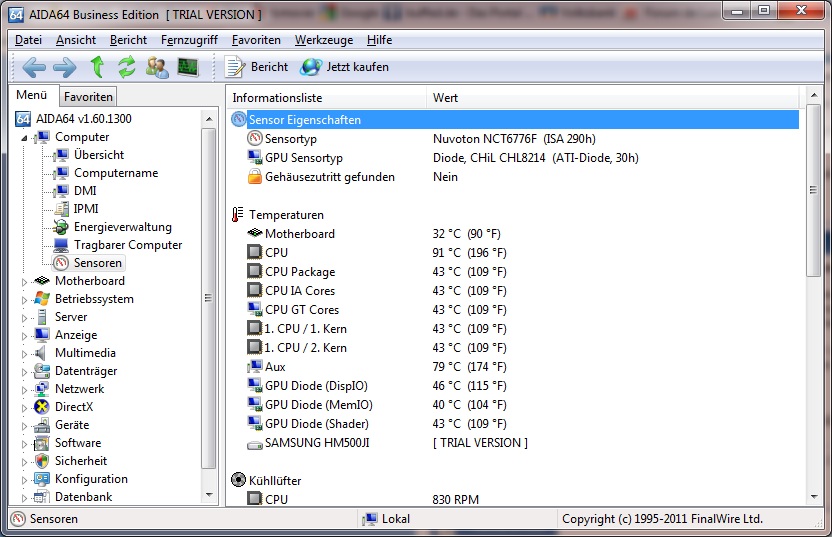Switch to the Favoriten tab
Screen dimensions: 832x537
(x=88, y=97)
